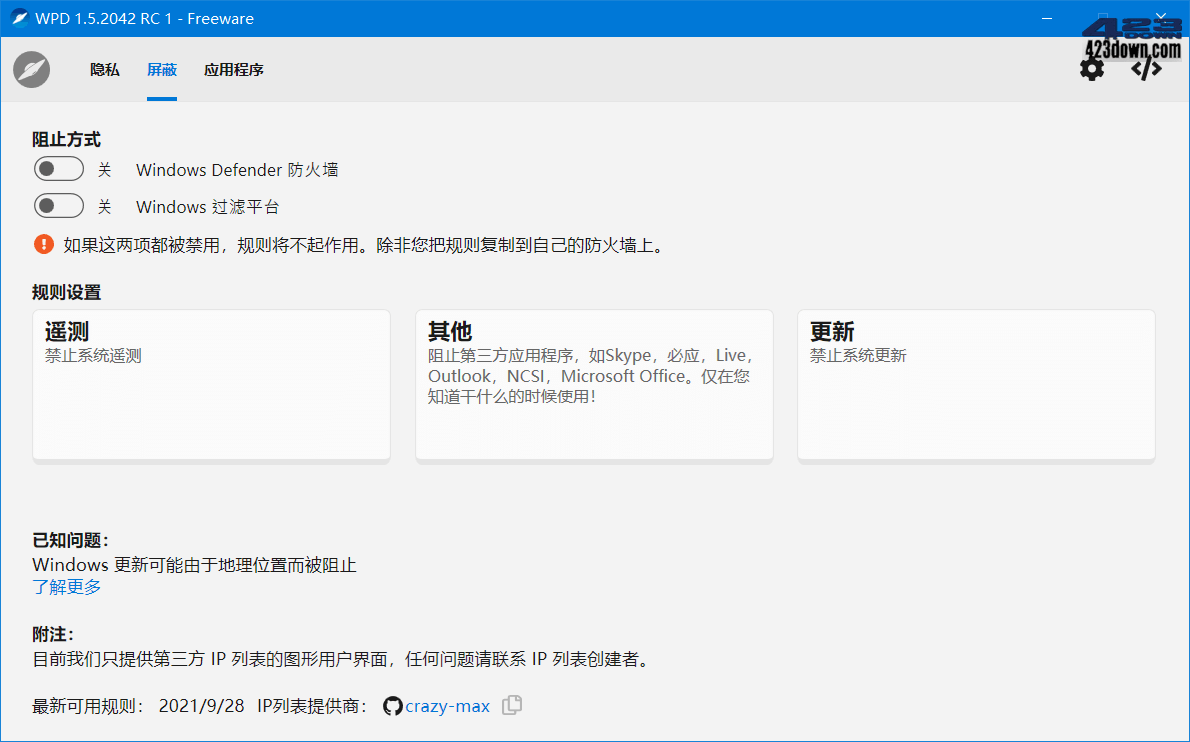Image resolution: width=1190 pixels, height=742 pixels.
Task: Select the currently active 屏蔽 tab
Action: point(162,70)
